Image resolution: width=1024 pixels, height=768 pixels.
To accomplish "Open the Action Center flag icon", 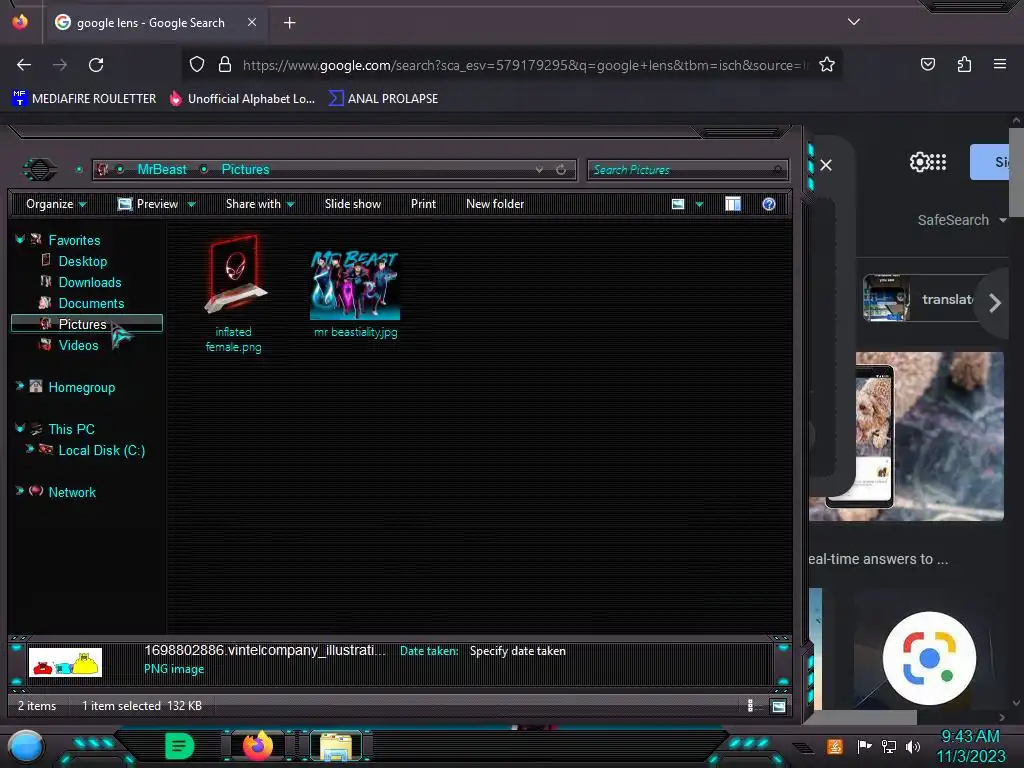I will [x=864, y=746].
